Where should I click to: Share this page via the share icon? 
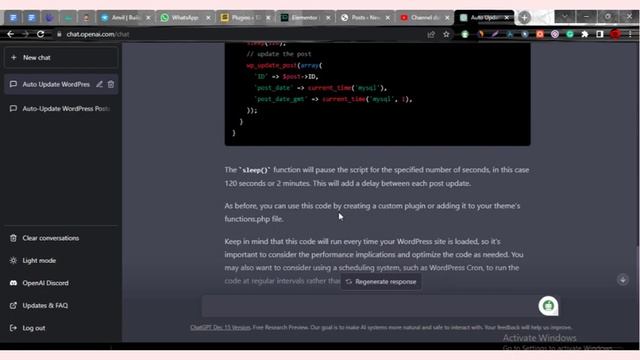click(431, 34)
